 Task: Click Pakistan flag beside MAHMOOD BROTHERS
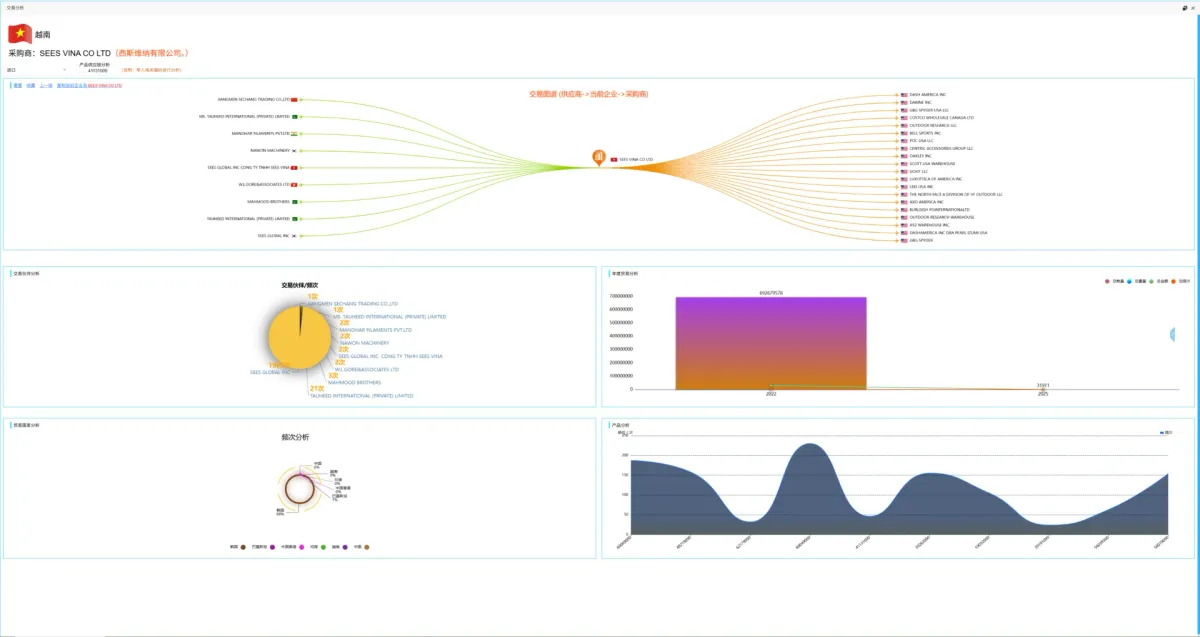click(x=295, y=201)
